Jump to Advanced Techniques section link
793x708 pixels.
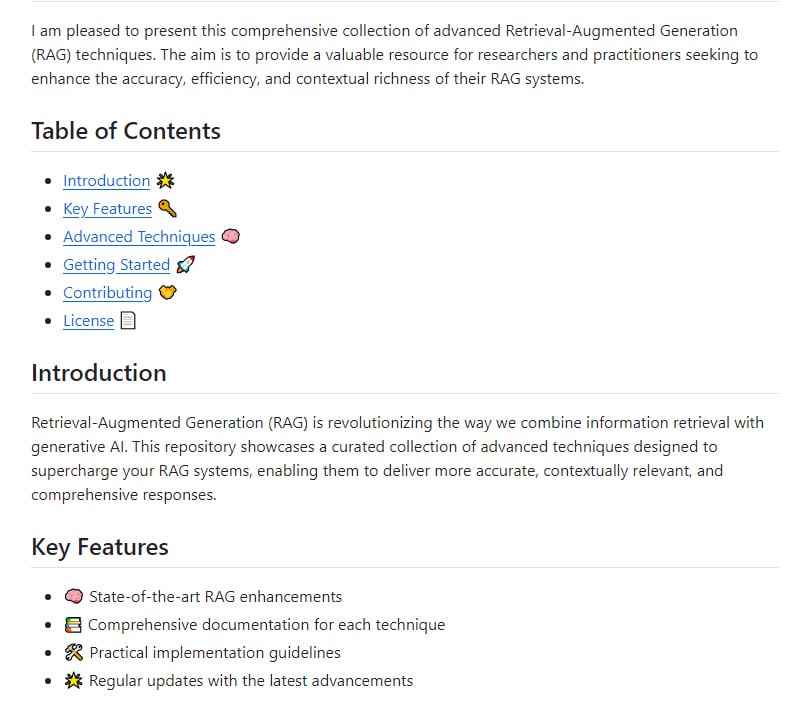tap(139, 237)
